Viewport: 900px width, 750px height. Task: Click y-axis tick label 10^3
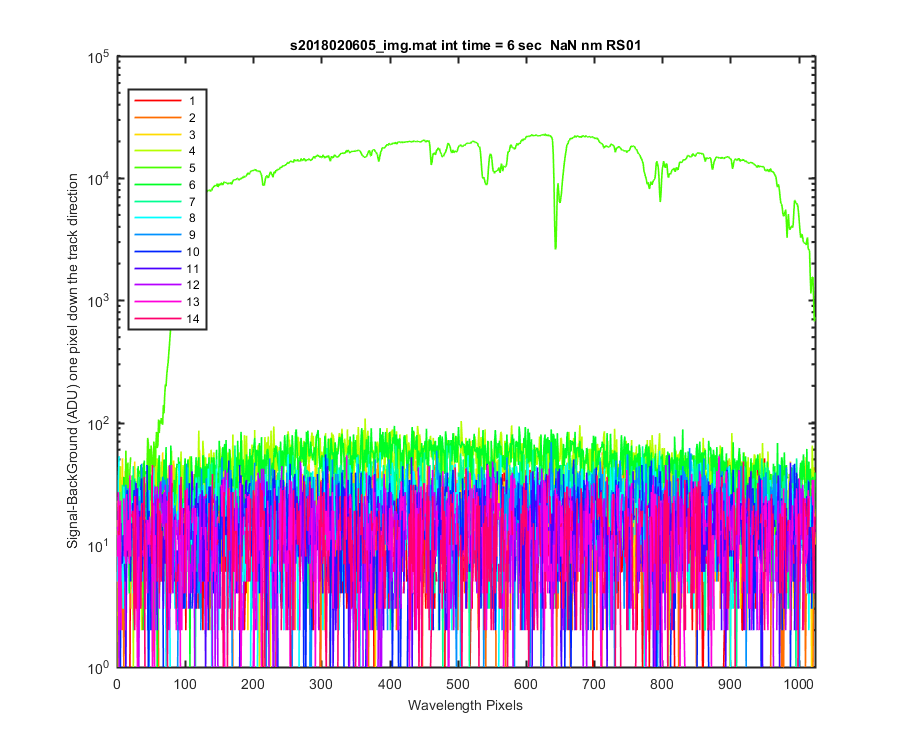click(98, 302)
